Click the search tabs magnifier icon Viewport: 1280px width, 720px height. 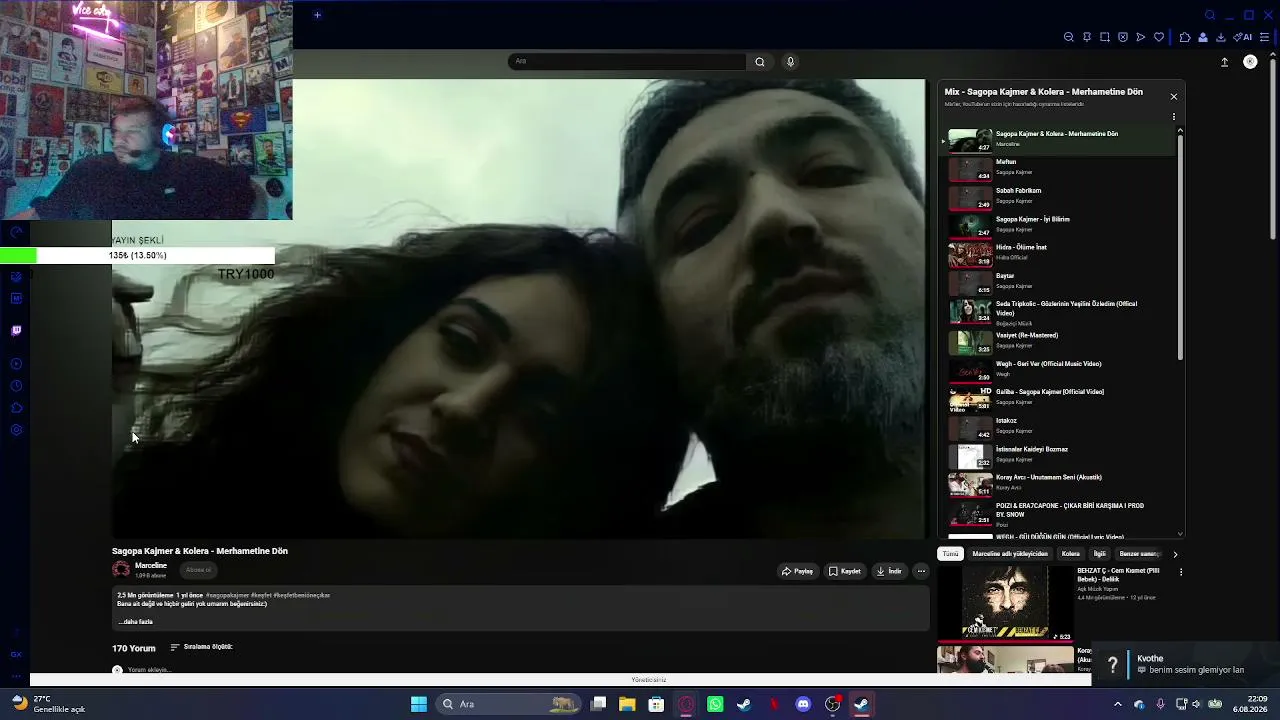pos(1210,15)
